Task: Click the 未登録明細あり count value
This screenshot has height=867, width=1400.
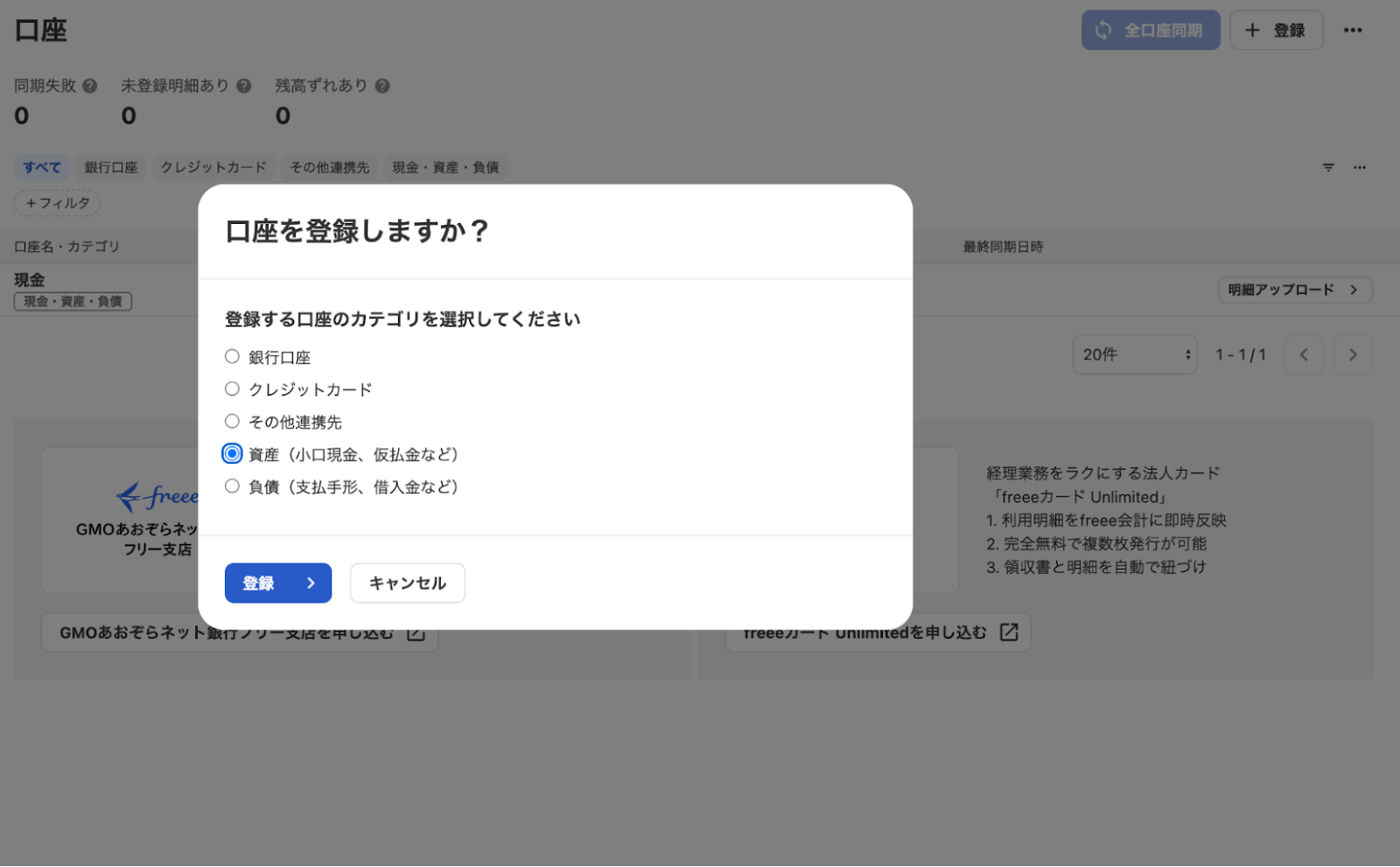Action: [129, 115]
